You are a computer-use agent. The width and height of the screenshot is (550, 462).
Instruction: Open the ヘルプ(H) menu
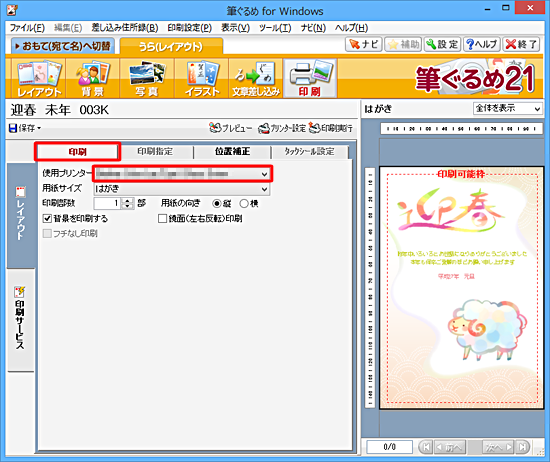click(351, 28)
